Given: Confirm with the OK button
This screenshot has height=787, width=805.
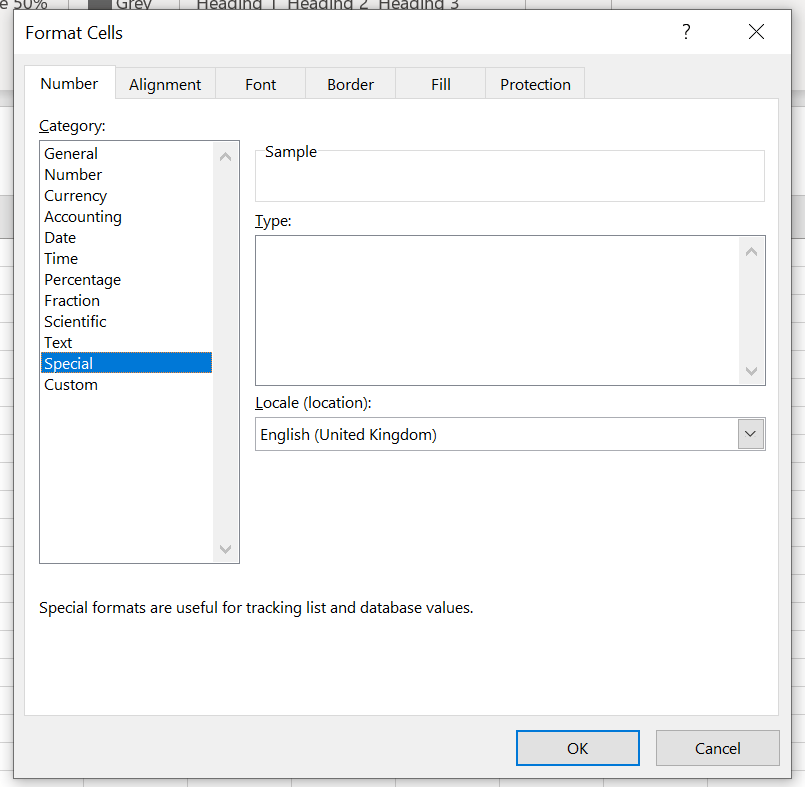Looking at the screenshot, I should coord(577,748).
